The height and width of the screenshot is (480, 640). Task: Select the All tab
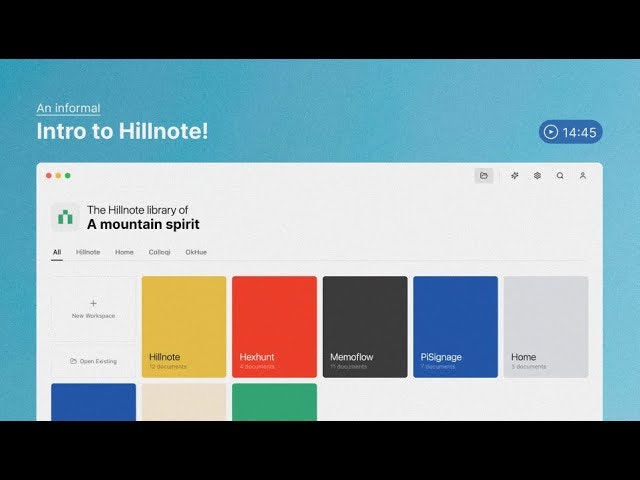click(x=57, y=252)
